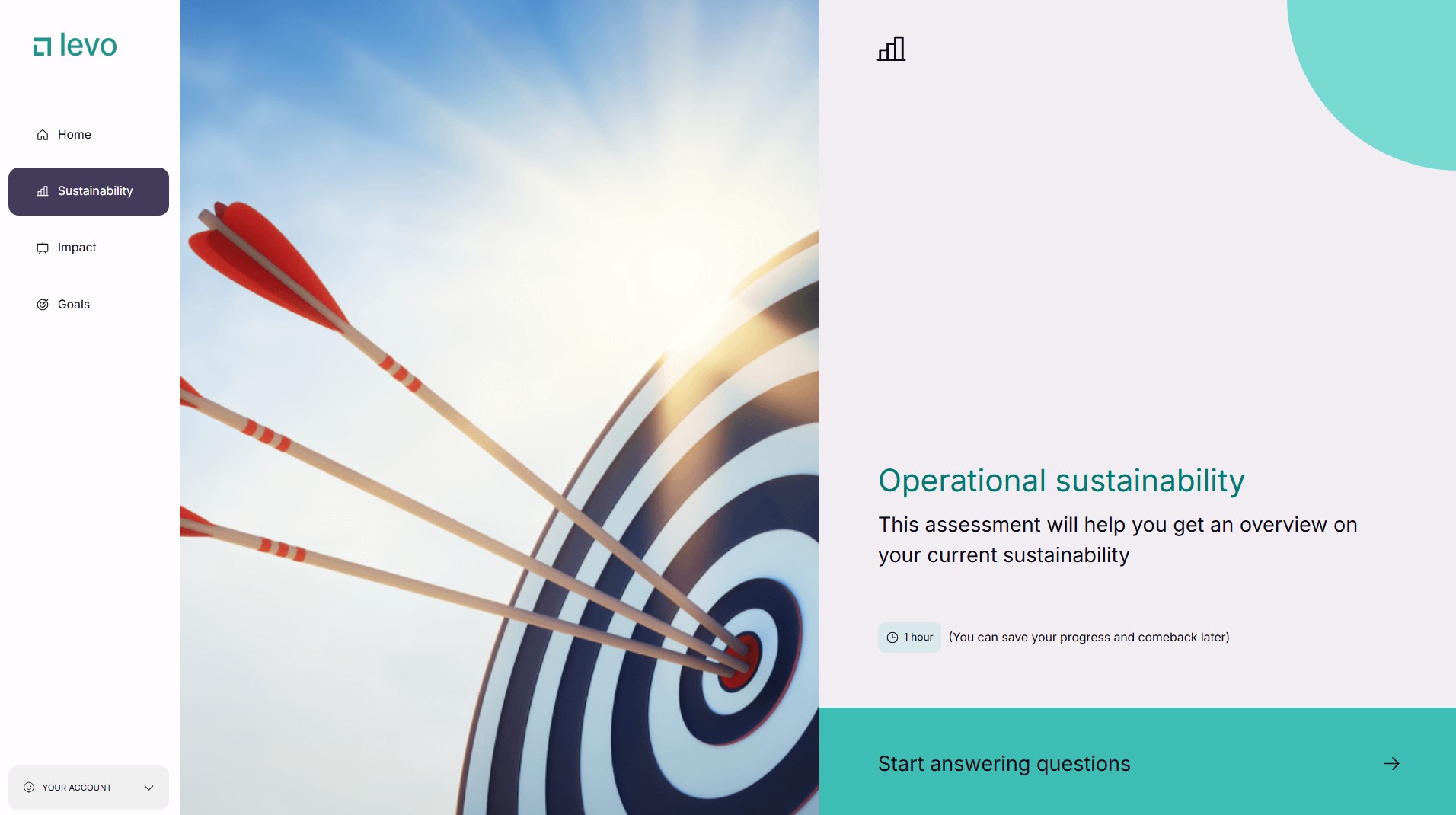Click the Home house icon
This screenshot has width=1456, height=815.
[43, 135]
